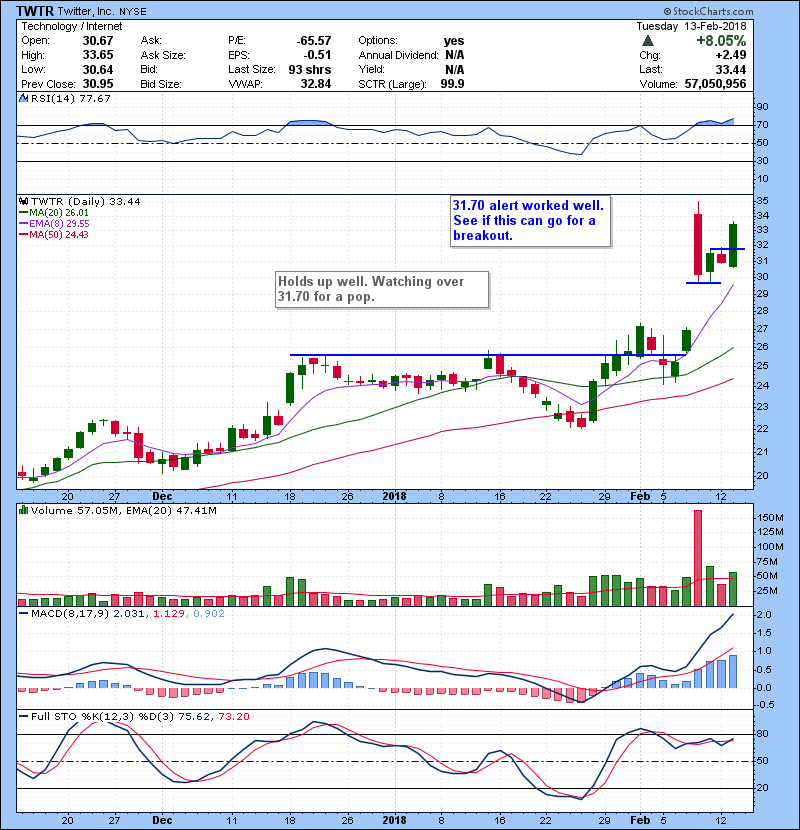Click the Annual Dividend label
Screen dimensions: 800x830
click(x=399, y=55)
